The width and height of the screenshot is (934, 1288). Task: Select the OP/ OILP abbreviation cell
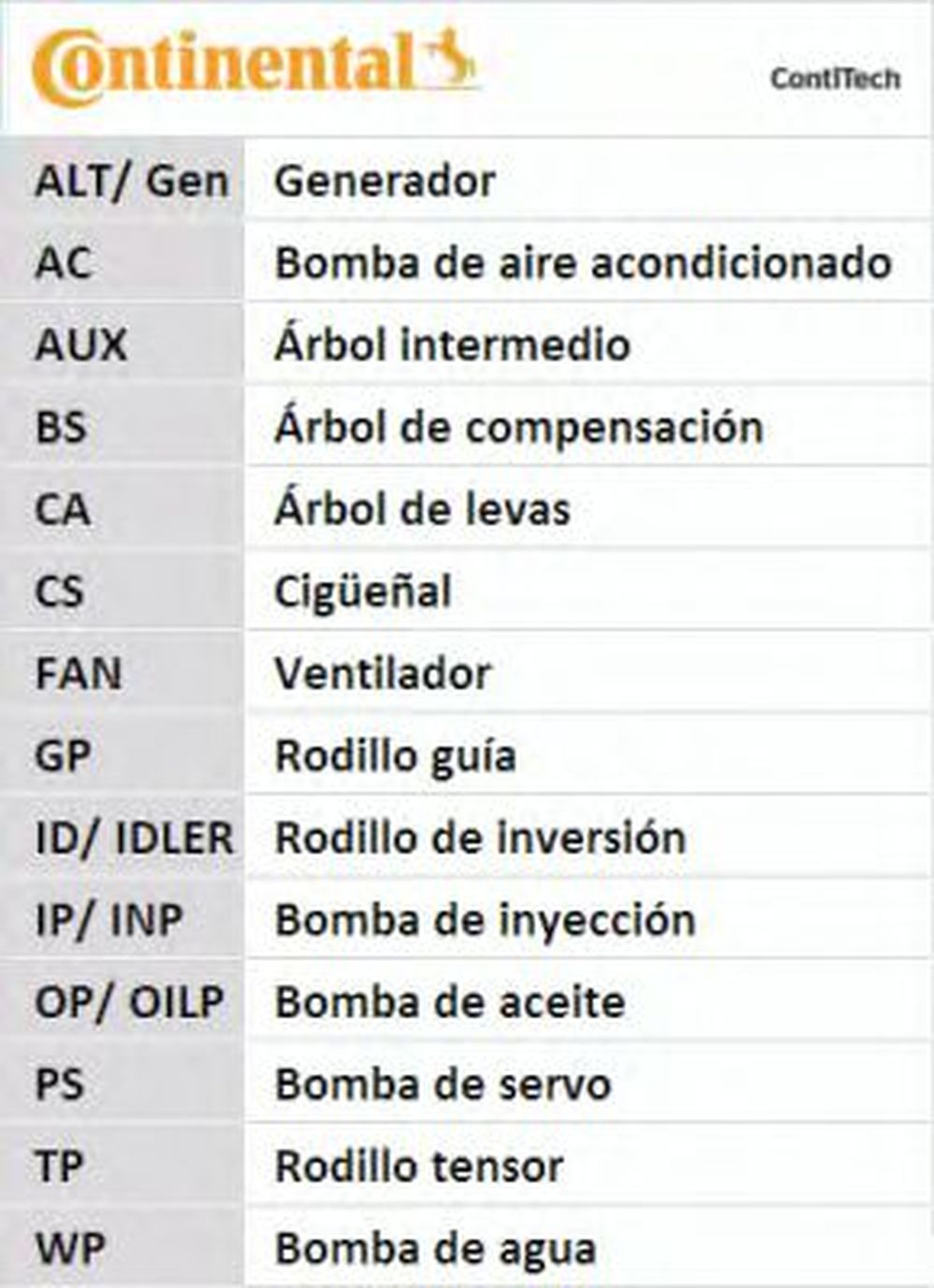(129, 1002)
